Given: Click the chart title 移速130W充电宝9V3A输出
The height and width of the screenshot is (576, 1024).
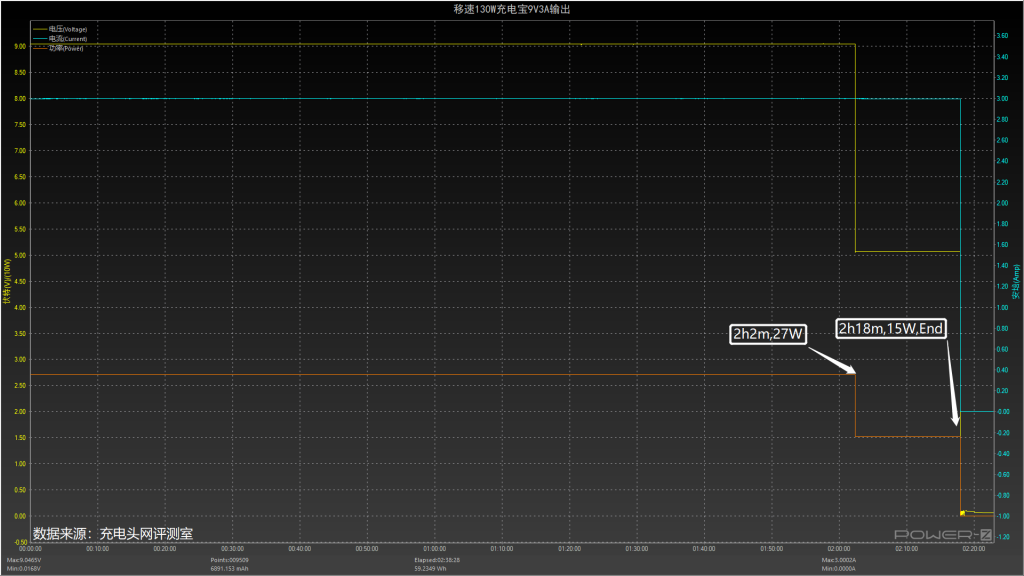Looking at the screenshot, I should (512, 9).
